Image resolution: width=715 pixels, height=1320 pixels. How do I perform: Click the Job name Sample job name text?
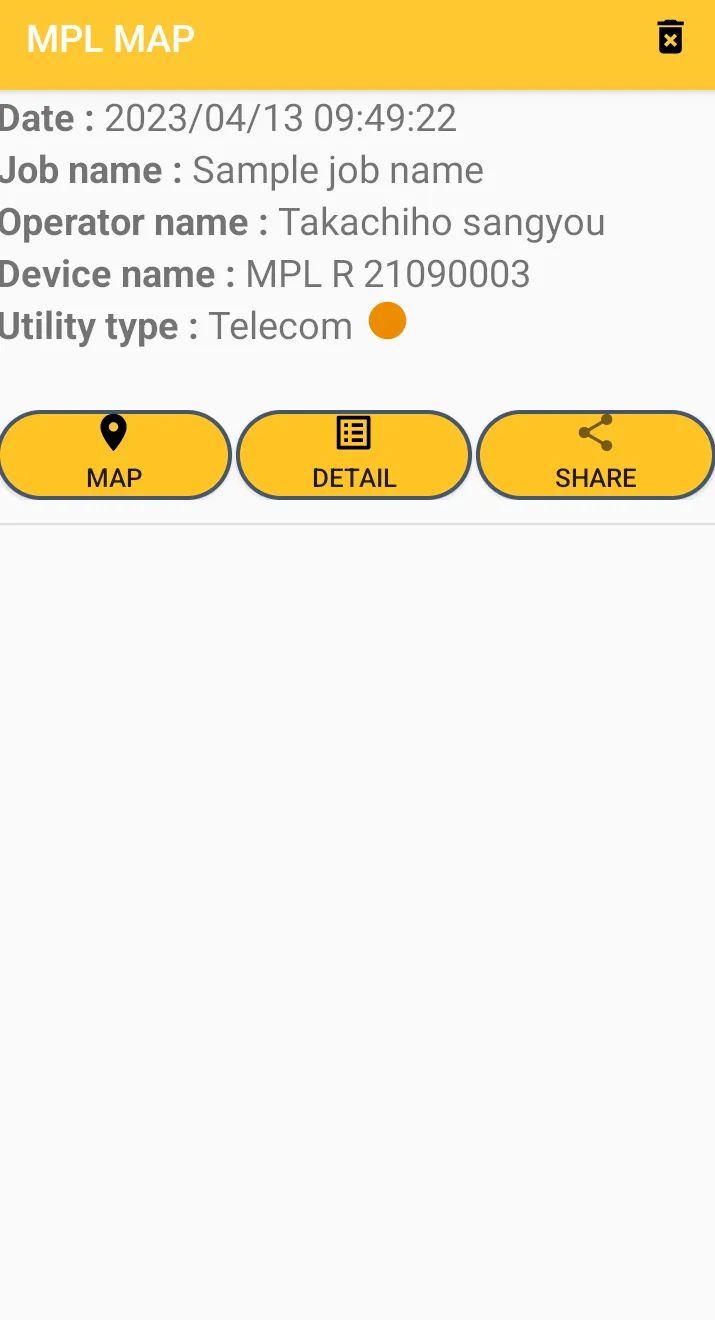tap(241, 170)
